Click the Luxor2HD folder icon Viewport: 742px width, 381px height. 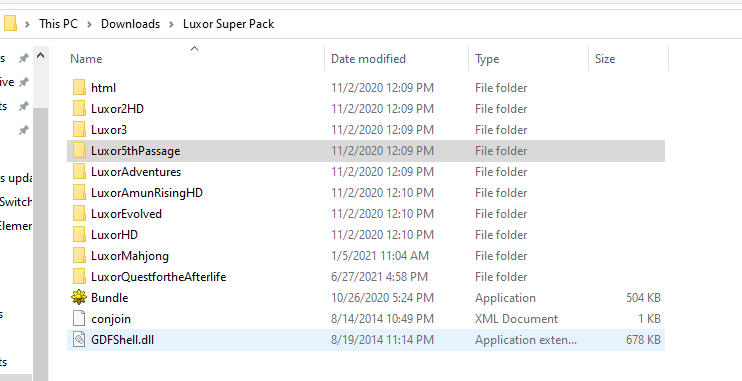tap(79, 108)
